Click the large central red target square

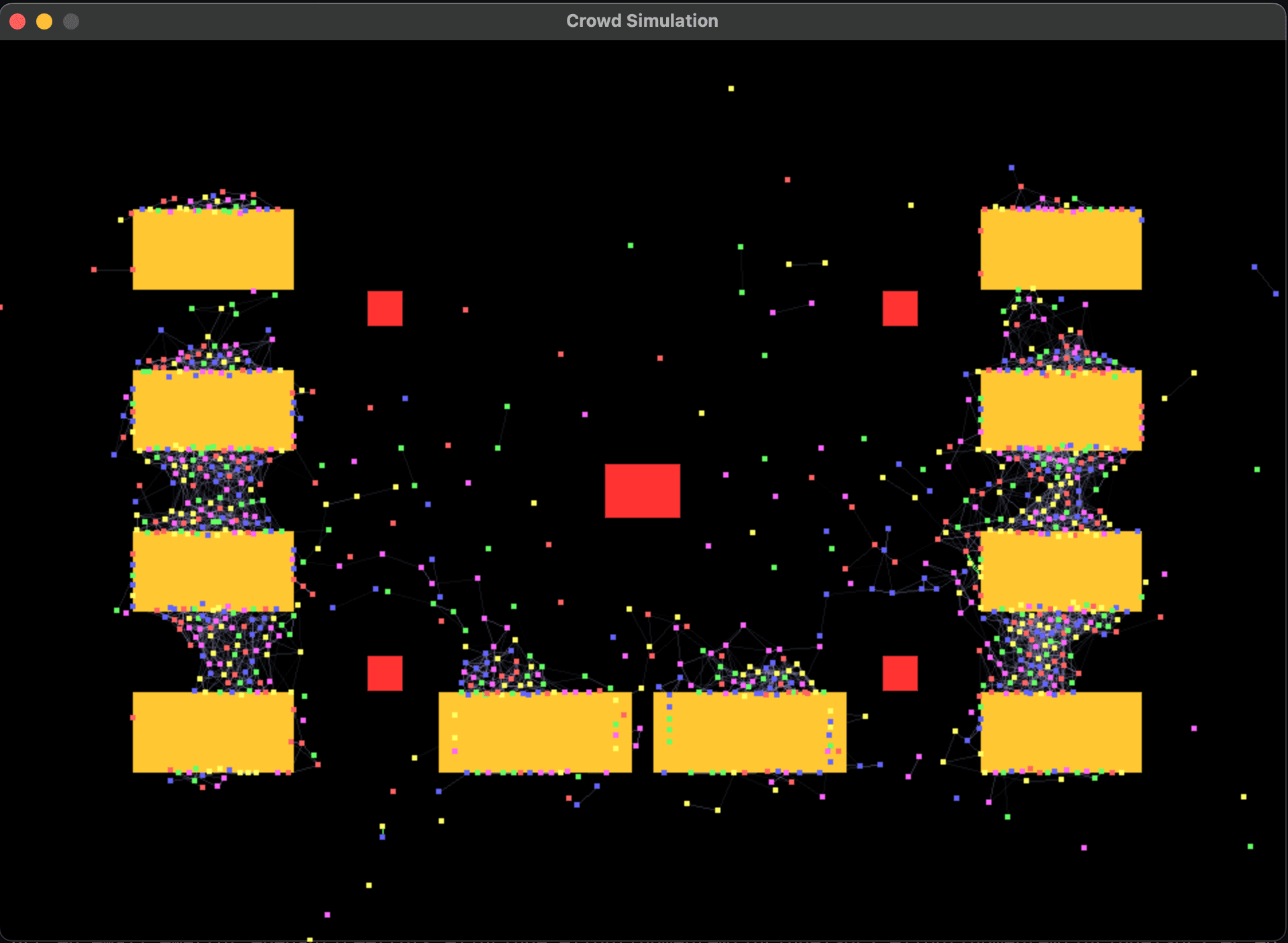click(642, 492)
